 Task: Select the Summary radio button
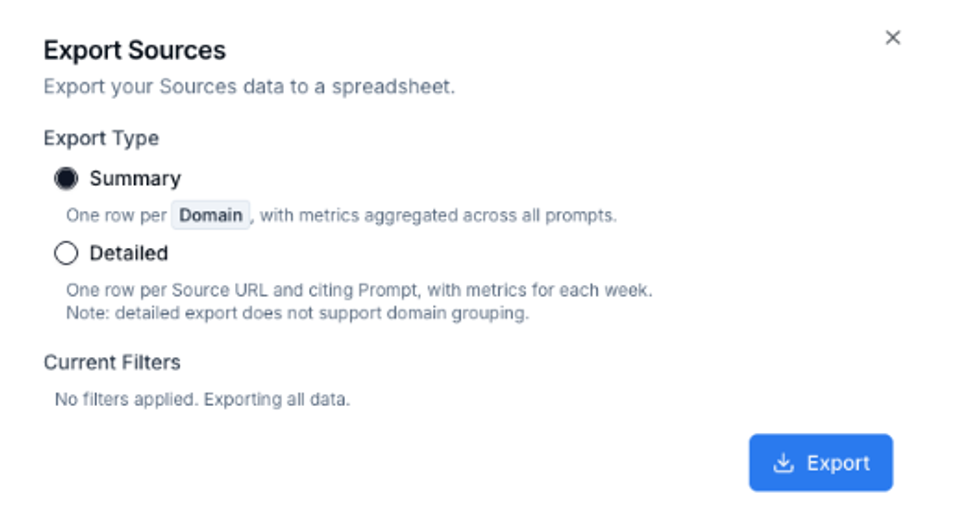pos(66,179)
